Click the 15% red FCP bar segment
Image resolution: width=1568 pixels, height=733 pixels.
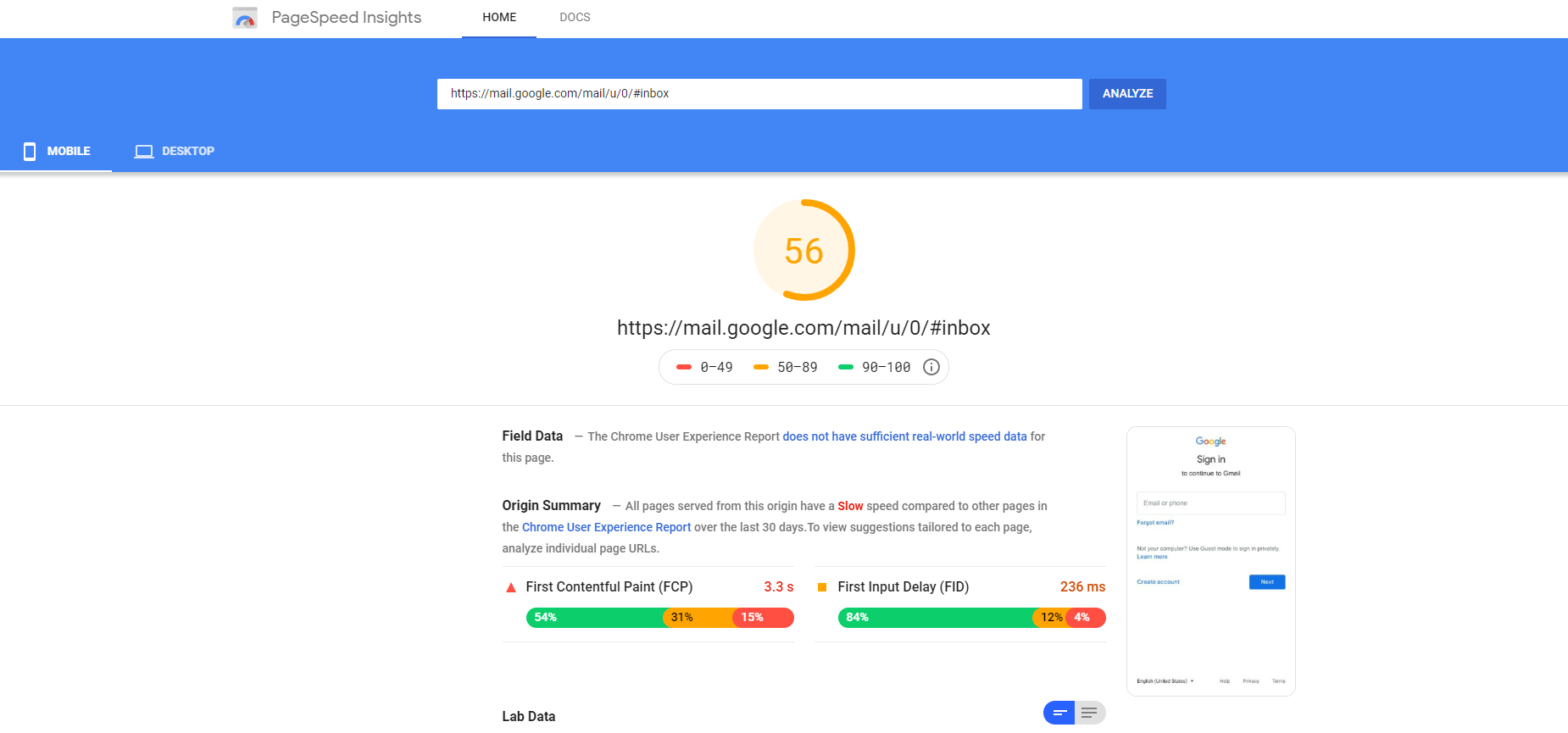pyautogui.click(x=763, y=618)
